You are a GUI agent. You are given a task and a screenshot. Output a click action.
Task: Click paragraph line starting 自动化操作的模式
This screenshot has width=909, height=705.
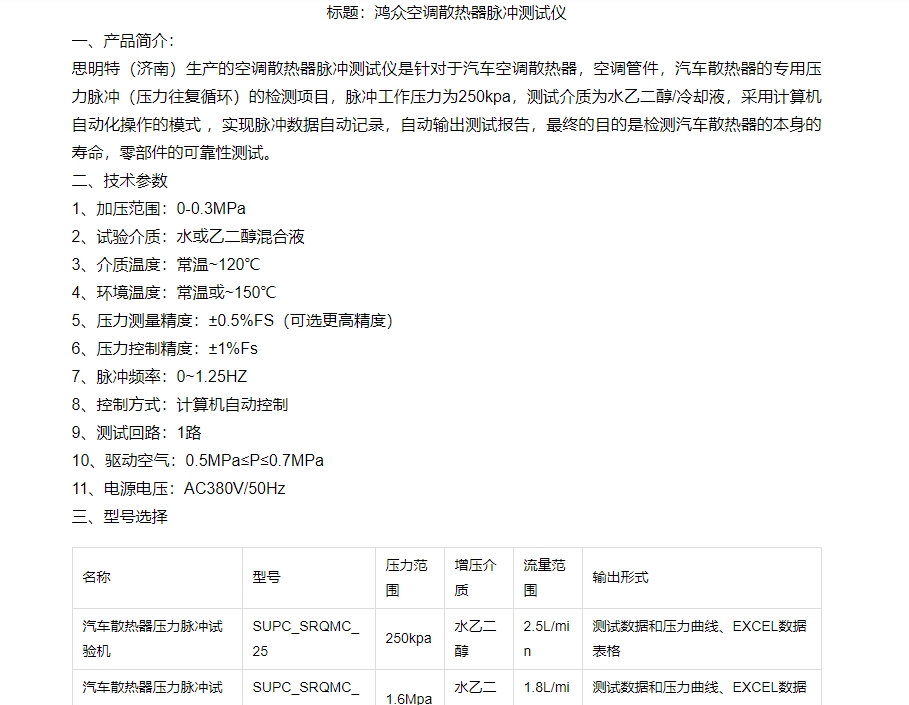[x=446, y=124]
